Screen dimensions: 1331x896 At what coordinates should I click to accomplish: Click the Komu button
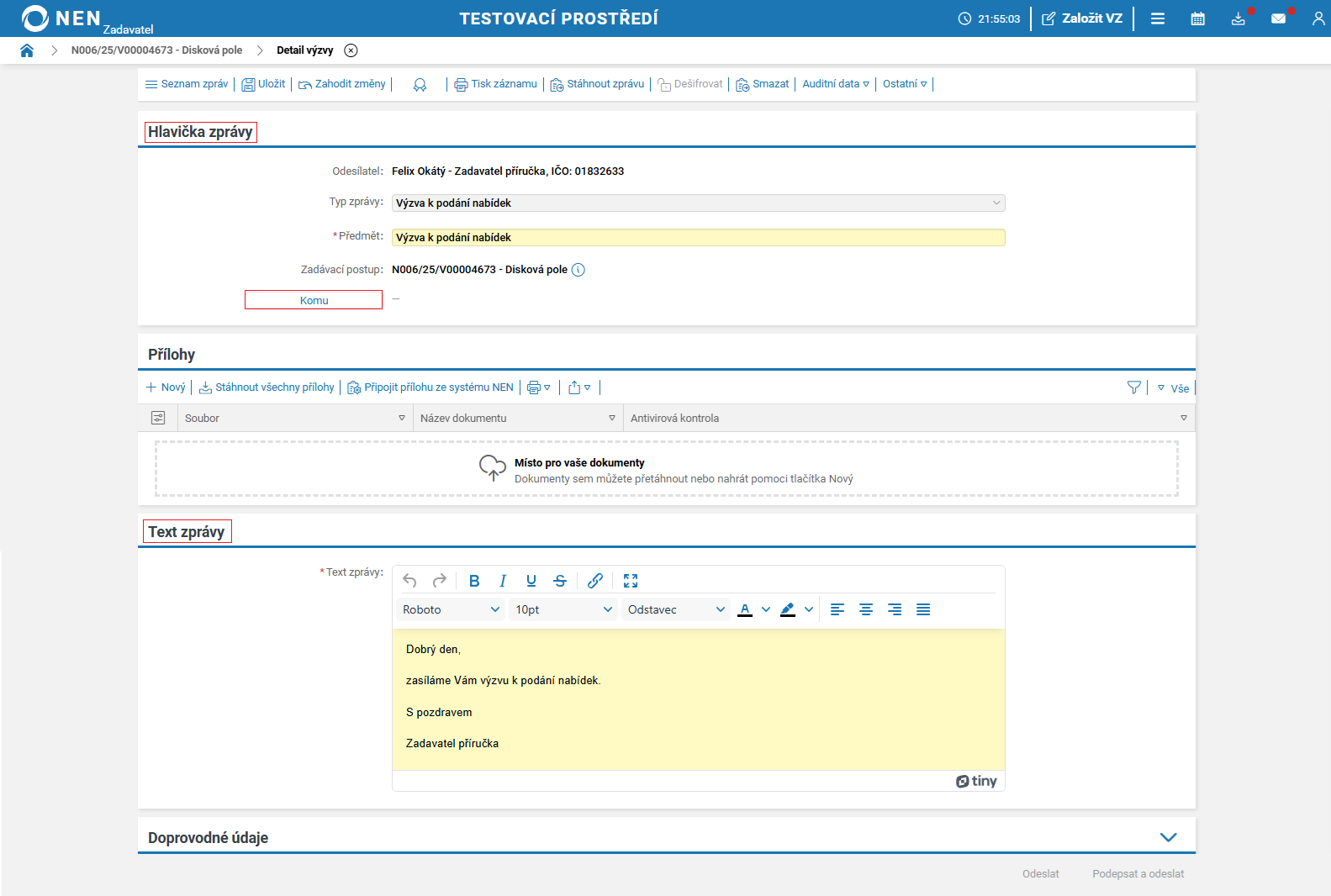314,300
